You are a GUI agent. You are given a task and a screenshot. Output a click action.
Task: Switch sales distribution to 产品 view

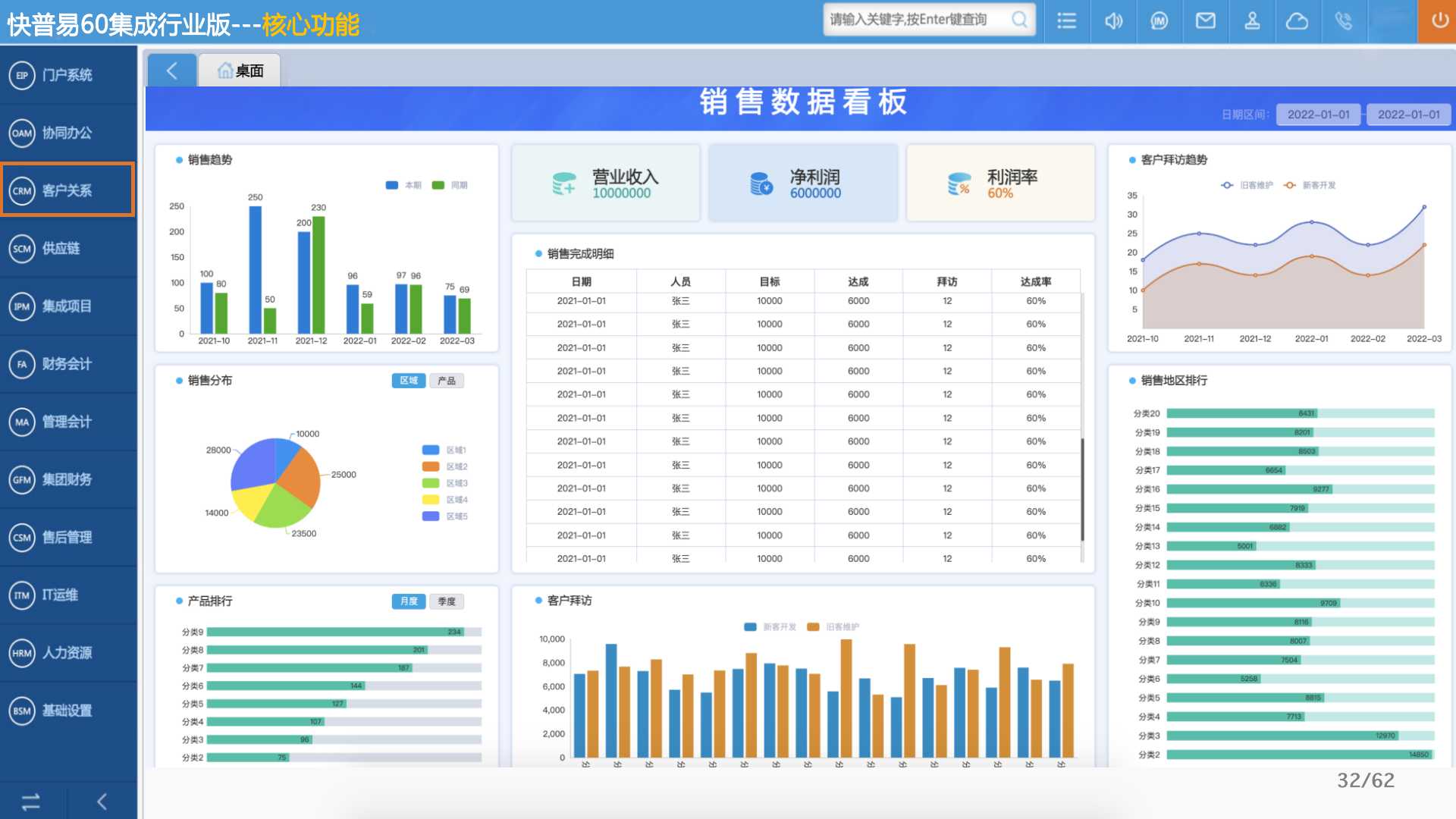tap(447, 381)
